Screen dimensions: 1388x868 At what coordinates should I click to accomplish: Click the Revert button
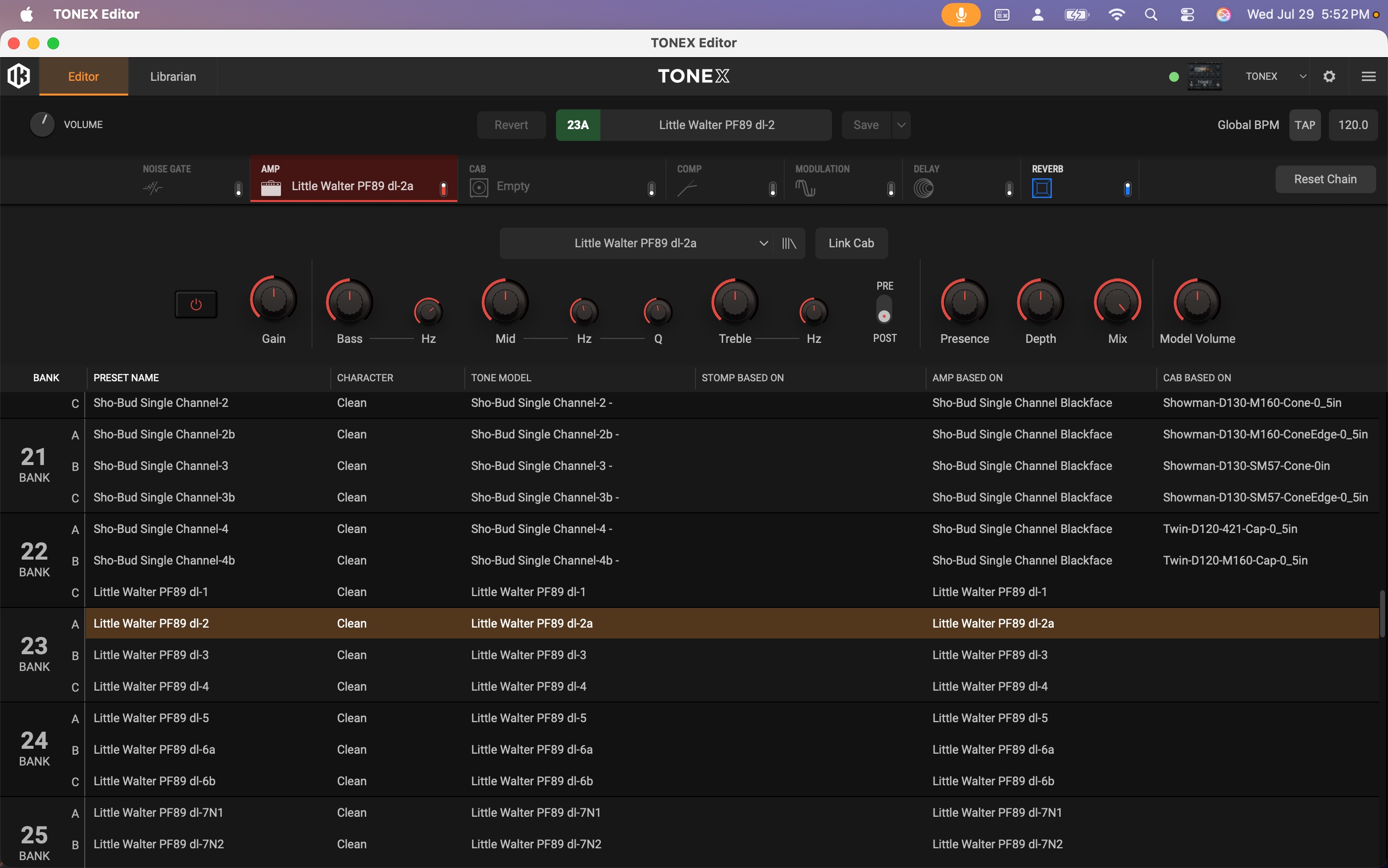point(511,125)
